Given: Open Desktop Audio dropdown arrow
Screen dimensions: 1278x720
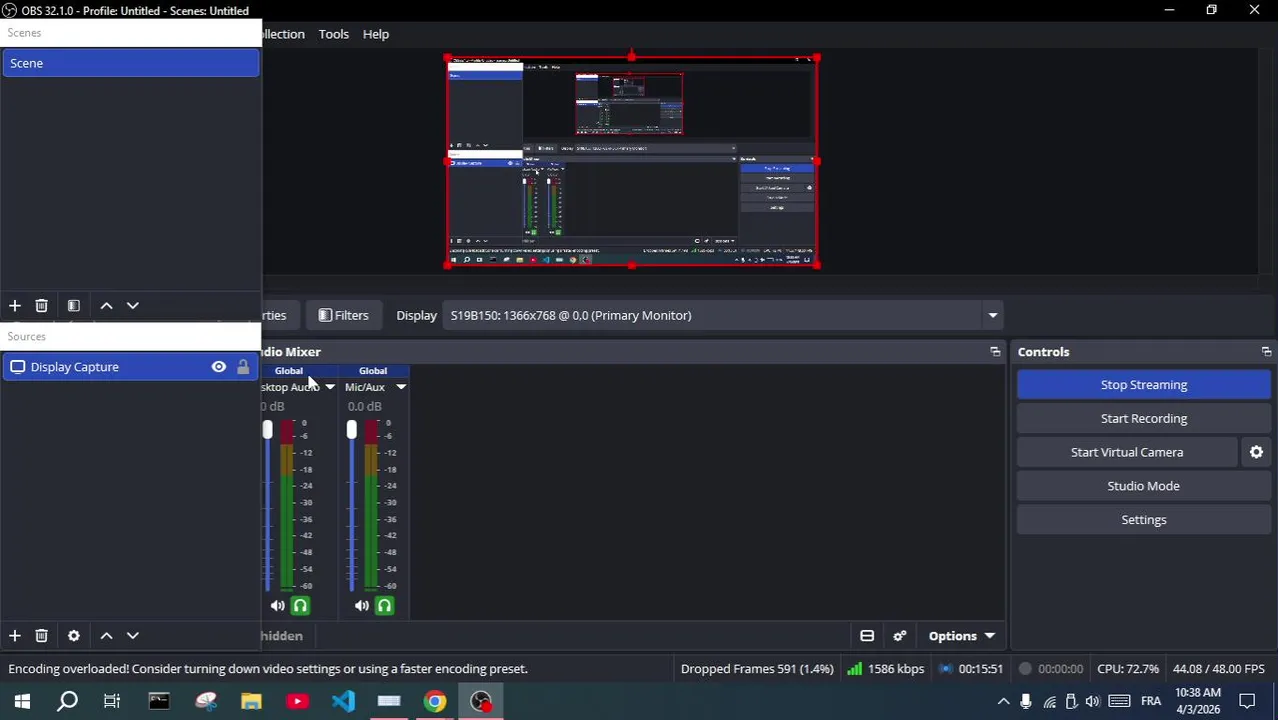Looking at the screenshot, I should tap(329, 387).
